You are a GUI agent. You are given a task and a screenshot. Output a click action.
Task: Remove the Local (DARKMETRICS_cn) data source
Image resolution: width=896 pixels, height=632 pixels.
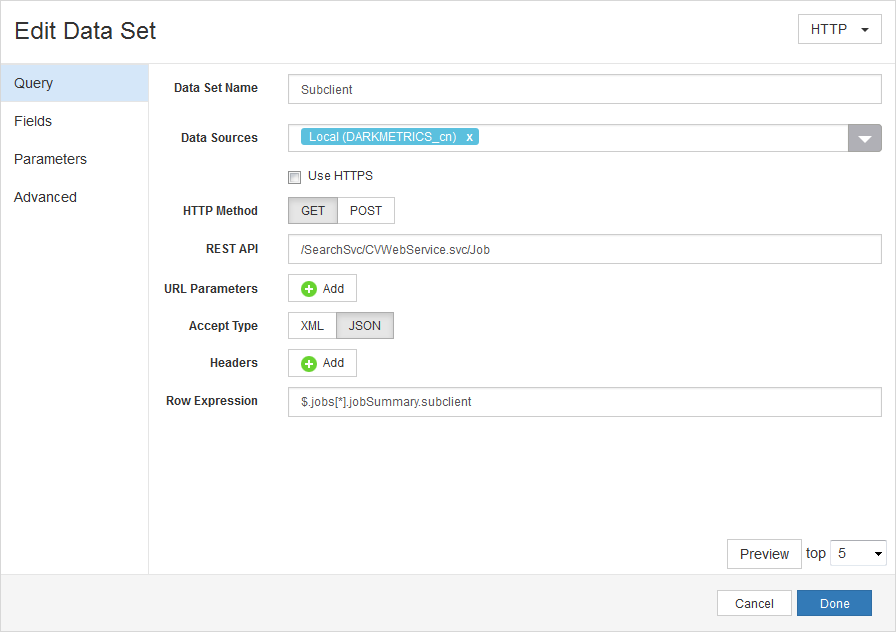(469, 137)
